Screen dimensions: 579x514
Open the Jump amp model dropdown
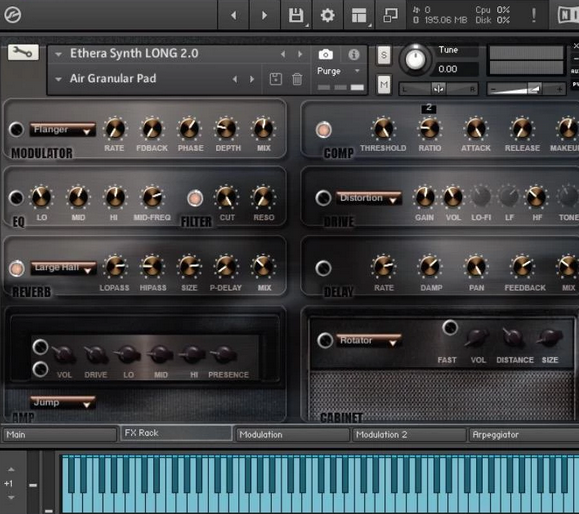click(62, 402)
